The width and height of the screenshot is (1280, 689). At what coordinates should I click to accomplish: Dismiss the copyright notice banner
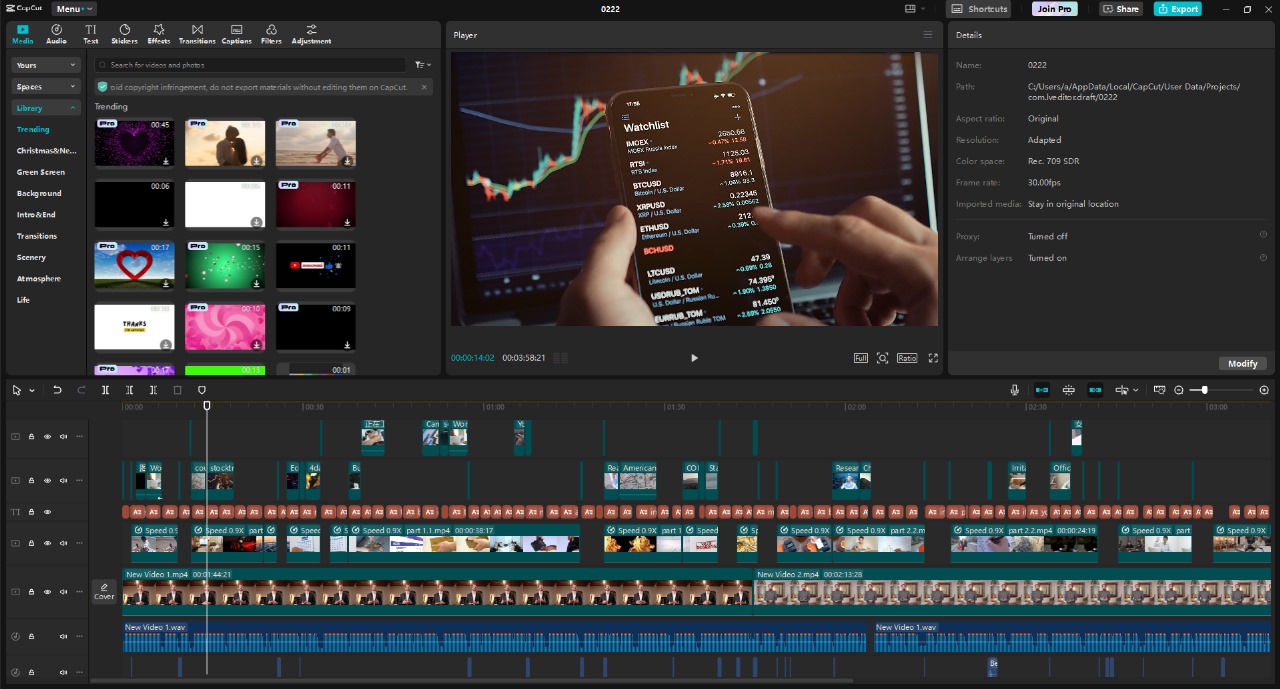coord(424,87)
